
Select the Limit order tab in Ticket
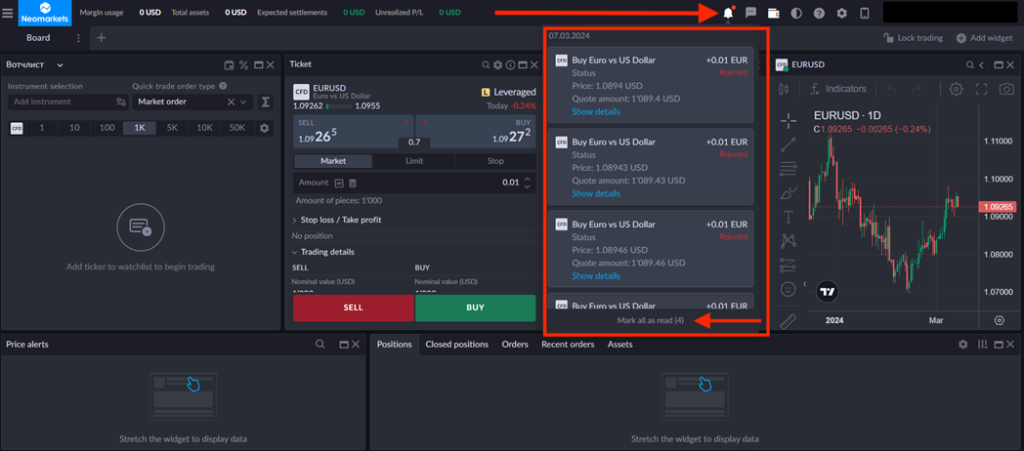point(414,161)
